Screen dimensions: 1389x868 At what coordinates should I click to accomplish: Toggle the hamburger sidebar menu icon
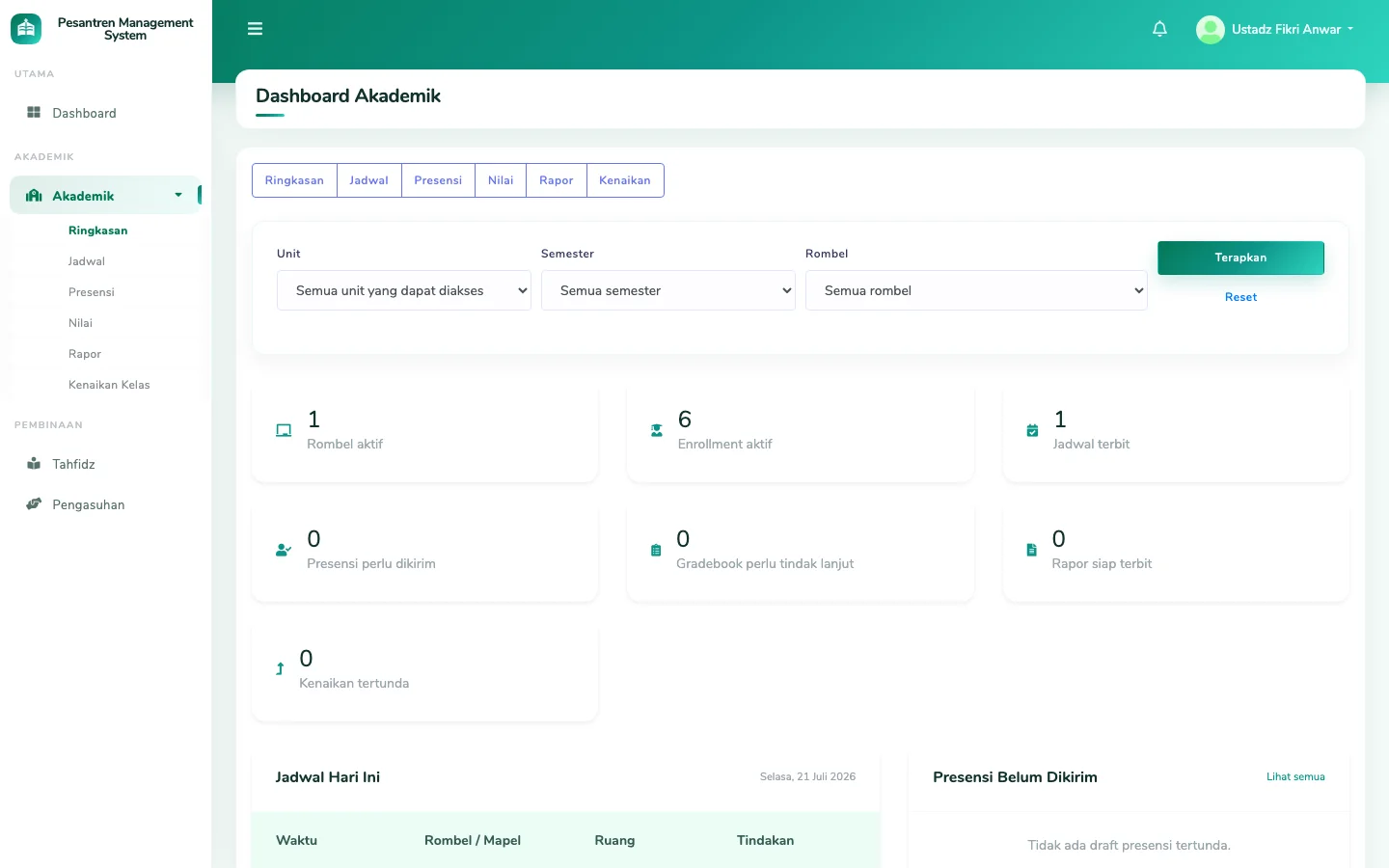[x=255, y=29]
